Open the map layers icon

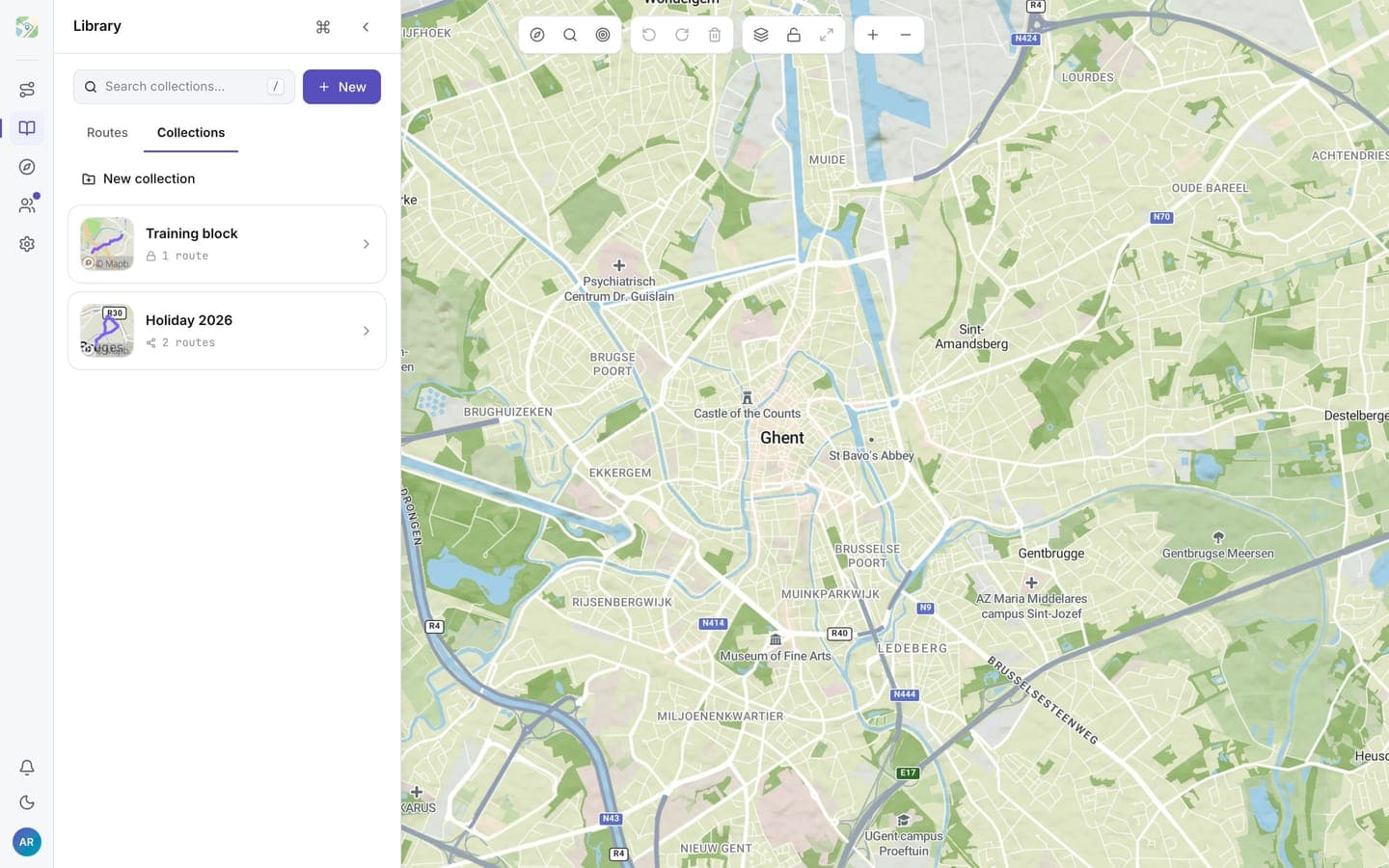pyautogui.click(x=761, y=35)
